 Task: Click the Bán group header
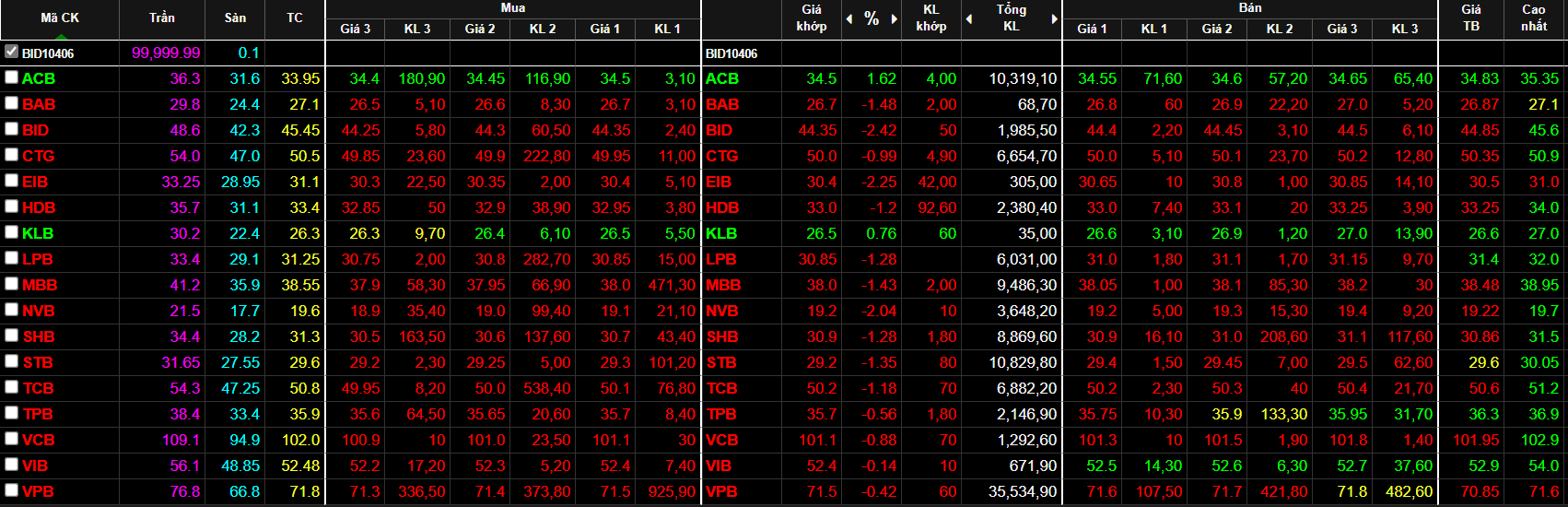(1250, 7)
